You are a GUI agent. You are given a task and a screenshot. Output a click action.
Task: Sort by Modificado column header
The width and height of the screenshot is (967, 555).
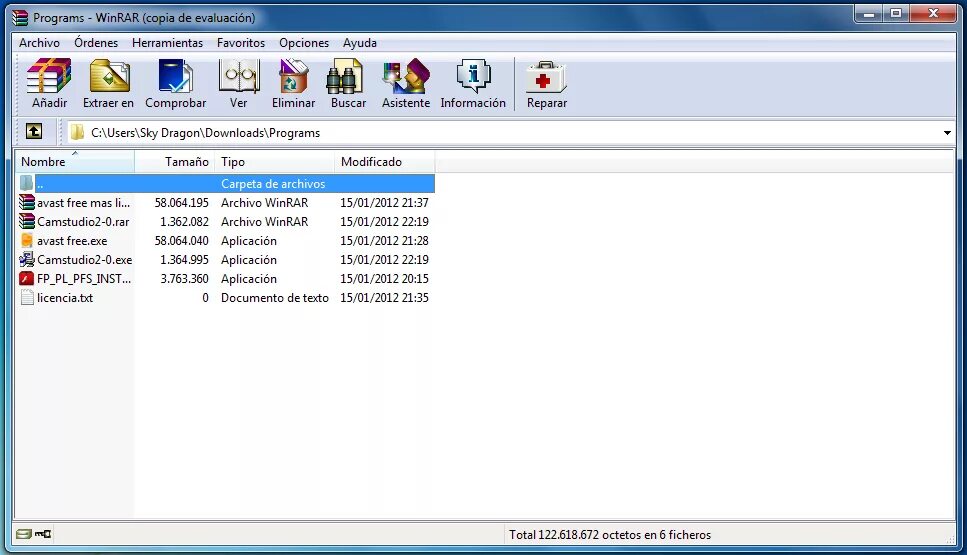tap(384, 162)
